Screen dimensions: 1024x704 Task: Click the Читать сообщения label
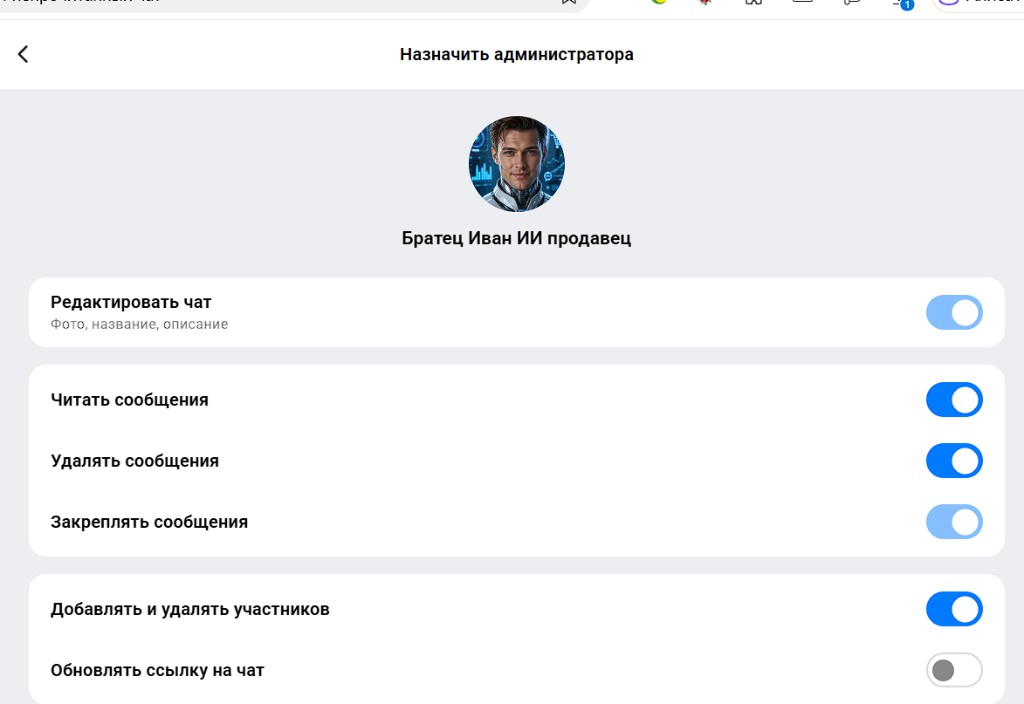click(x=129, y=400)
